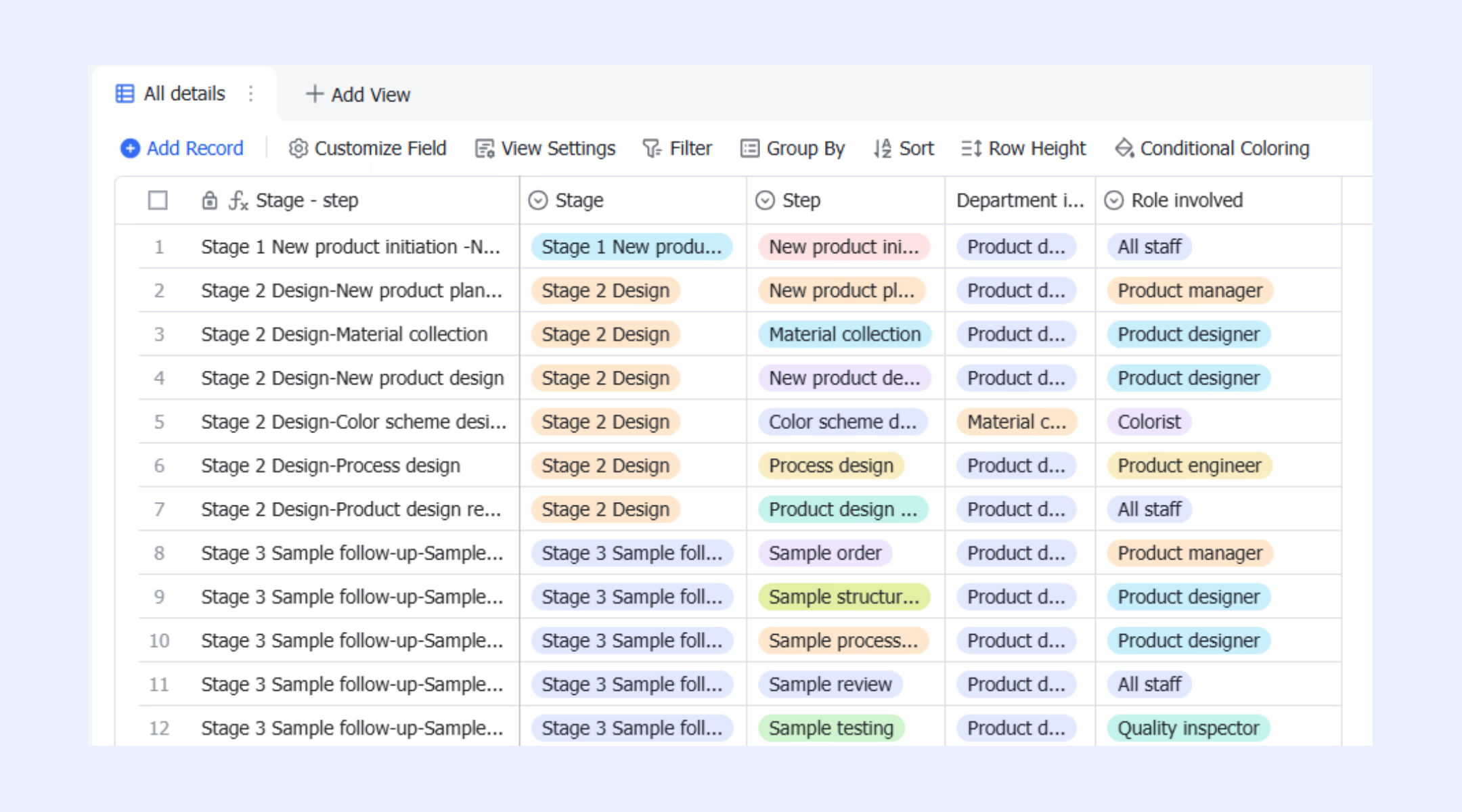
Task: Adjust rows via the Row Height icon
Action: (971, 148)
